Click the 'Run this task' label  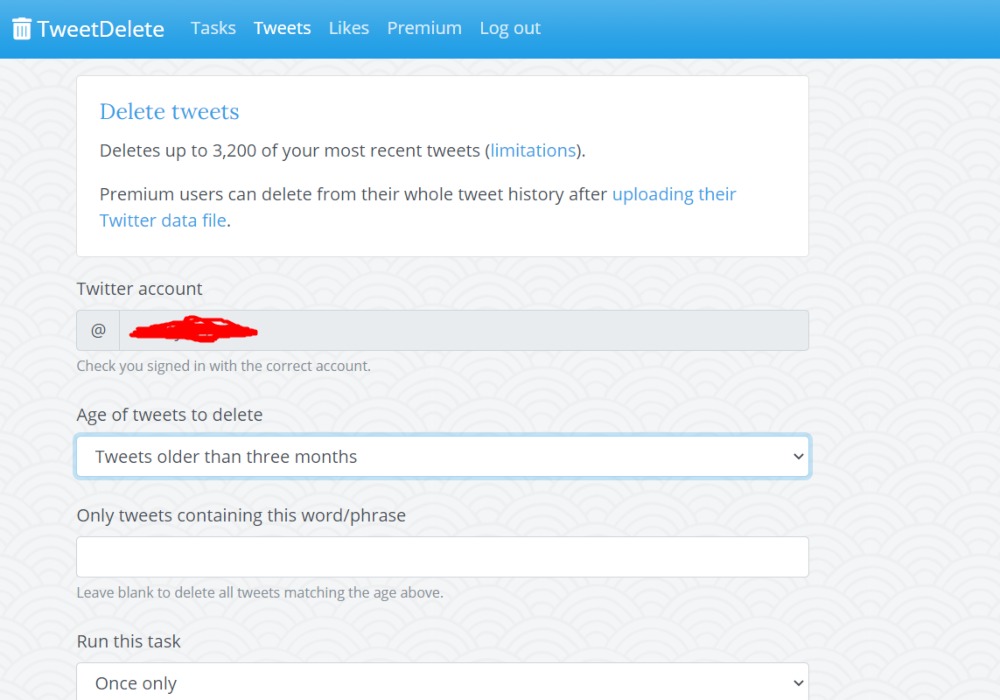pyautogui.click(x=128, y=641)
